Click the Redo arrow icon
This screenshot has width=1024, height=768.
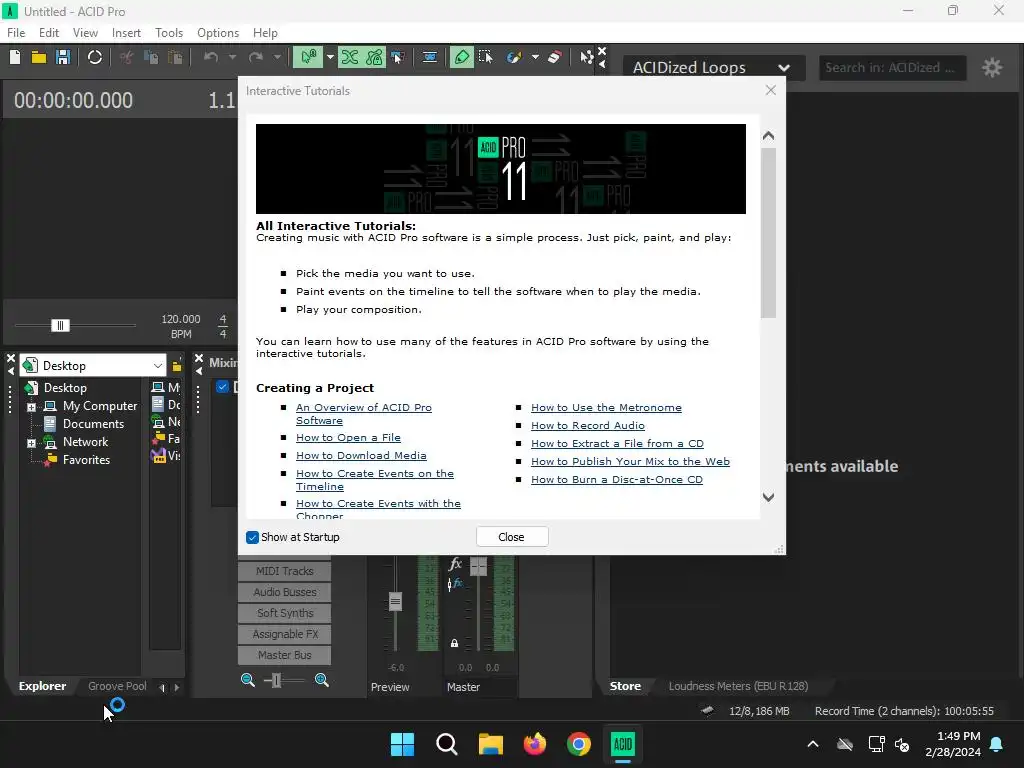point(255,57)
